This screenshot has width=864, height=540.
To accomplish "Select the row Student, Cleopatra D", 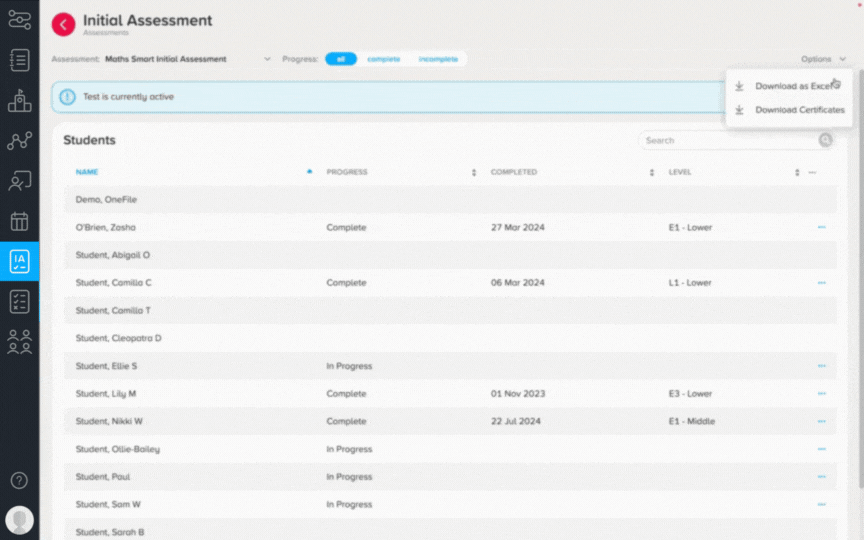I will pyautogui.click(x=450, y=338).
